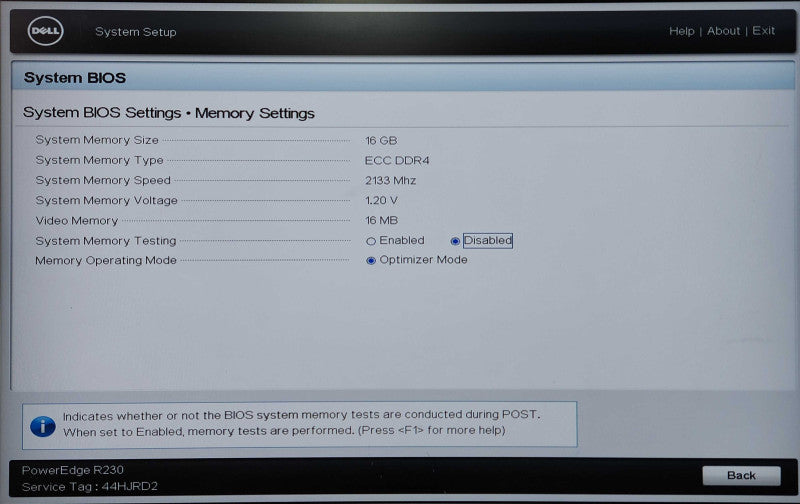Viewport: 800px width, 504px height.
Task: Click the System Setup title
Action: [136, 32]
